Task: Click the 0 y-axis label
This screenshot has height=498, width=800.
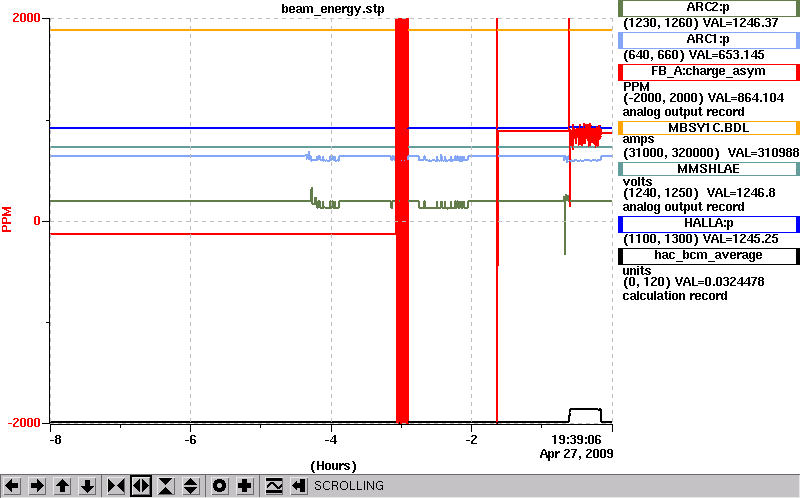Action: [37, 221]
